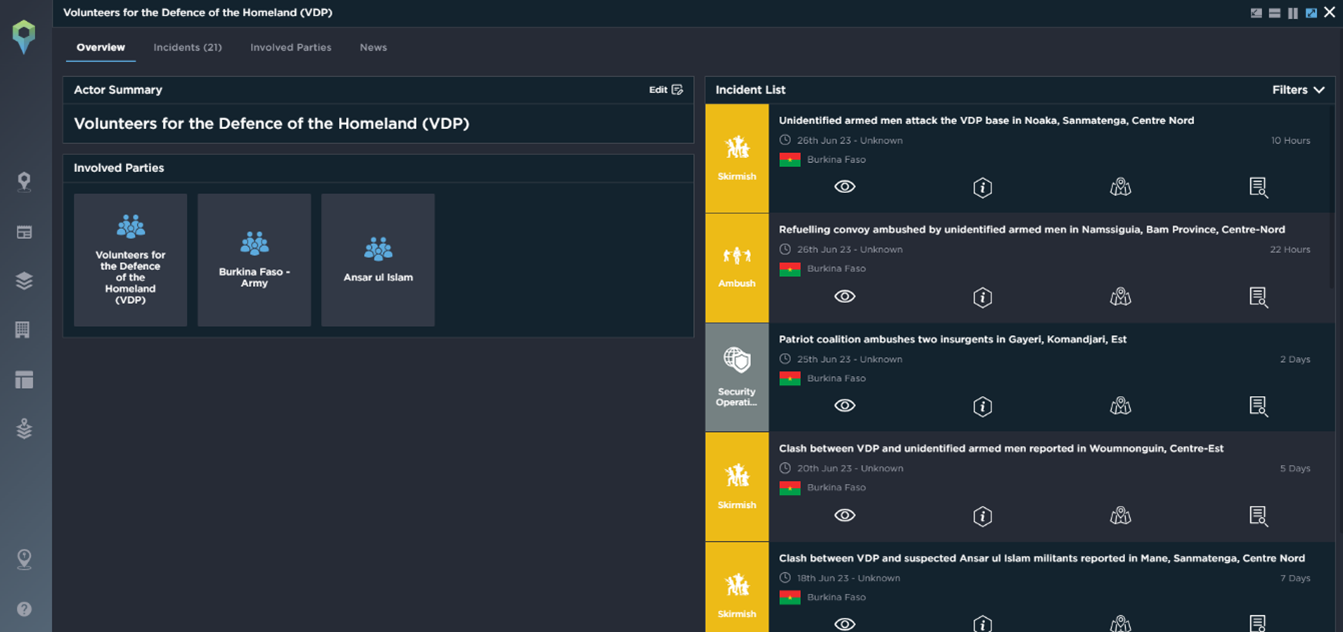Open the layers sidebar icon
Viewport: 1343px width, 632px height.
point(24,281)
